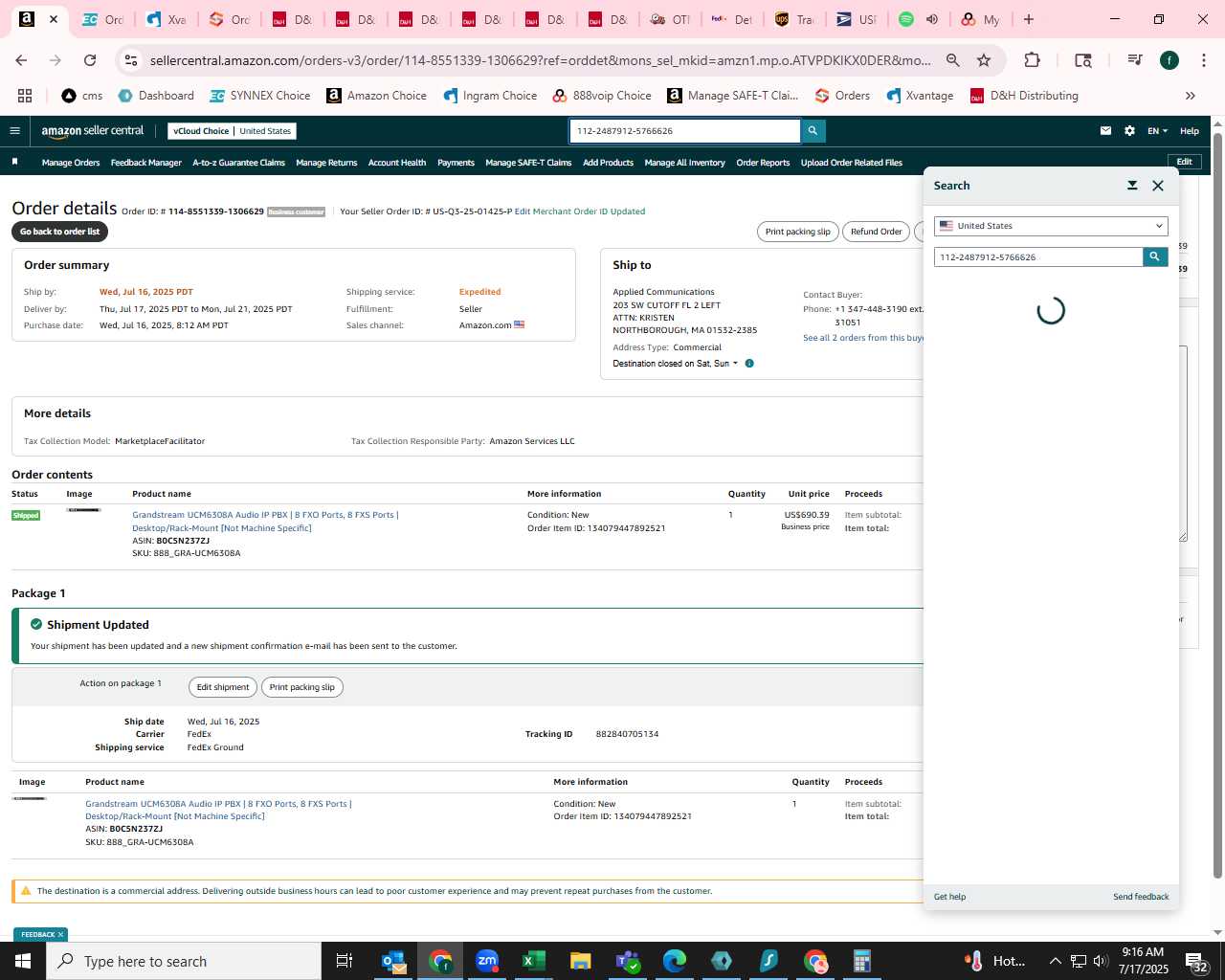The image size is (1225, 980).
Task: Open the Seller Central hamburger menu
Action: tap(14, 131)
